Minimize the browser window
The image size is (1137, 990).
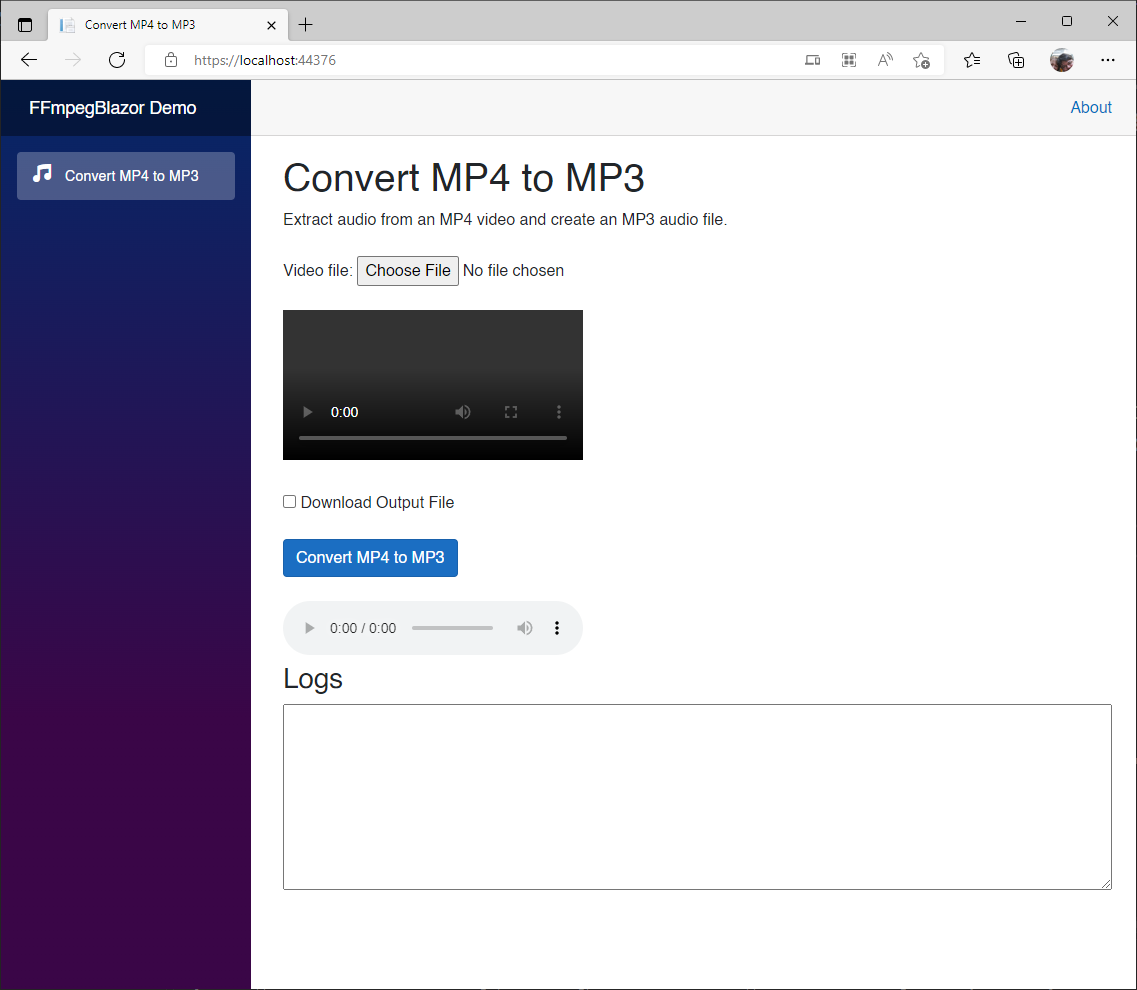click(x=1021, y=21)
